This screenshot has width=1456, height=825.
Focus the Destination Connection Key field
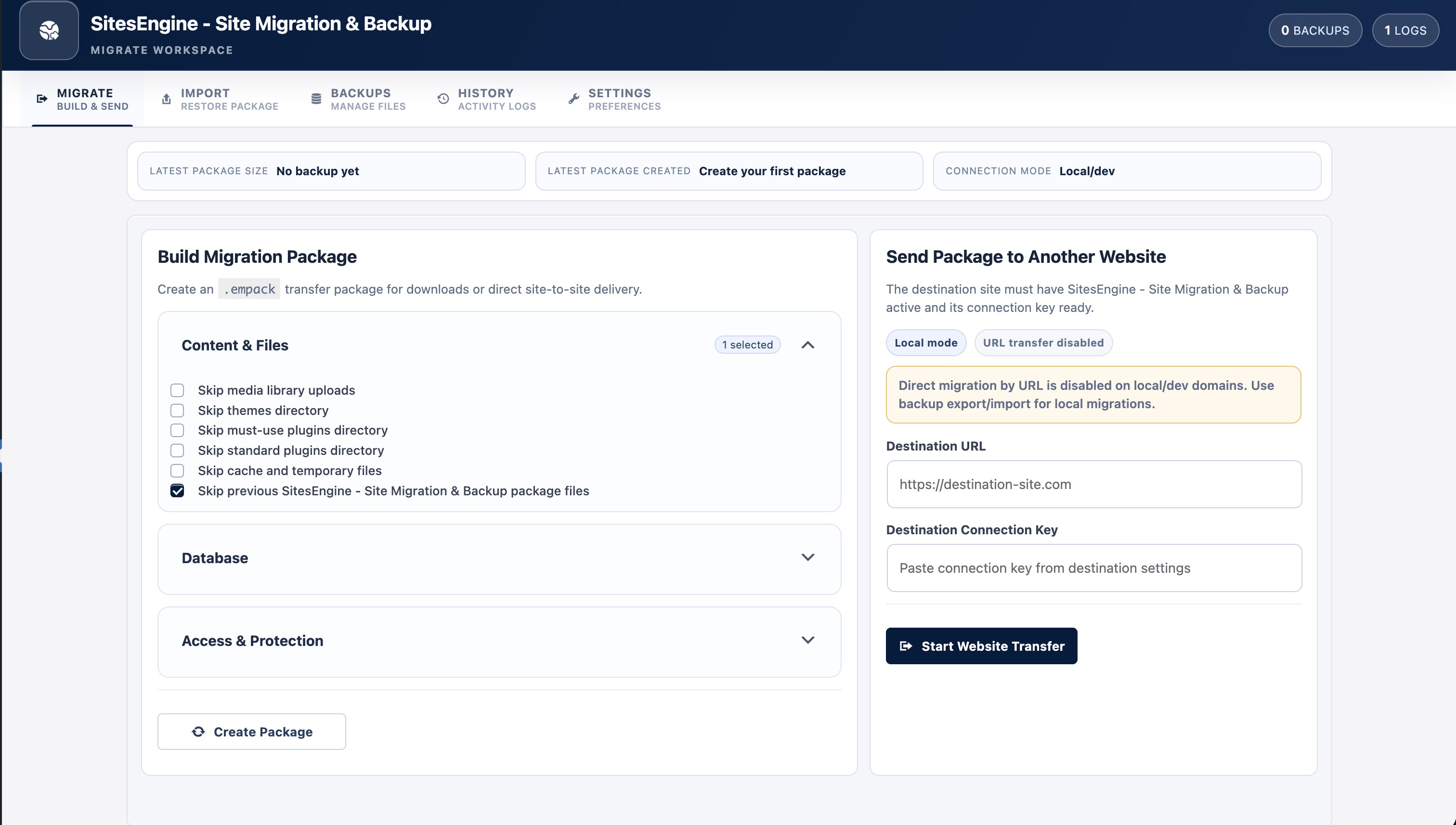coord(1094,568)
